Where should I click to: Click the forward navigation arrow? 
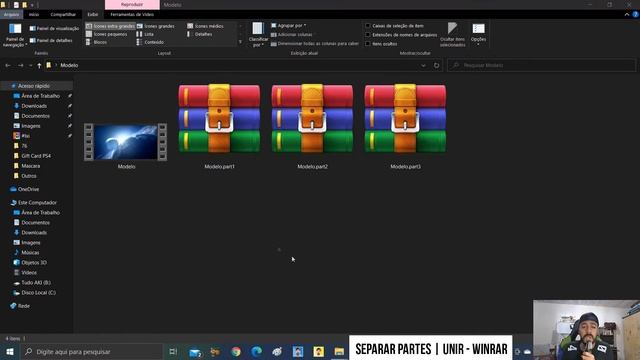[20, 65]
